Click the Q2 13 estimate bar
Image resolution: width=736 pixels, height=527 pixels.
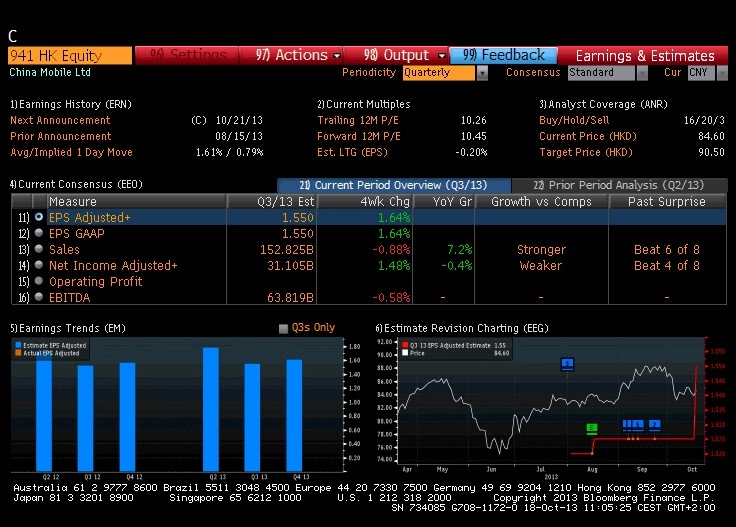pyautogui.click(x=211, y=409)
